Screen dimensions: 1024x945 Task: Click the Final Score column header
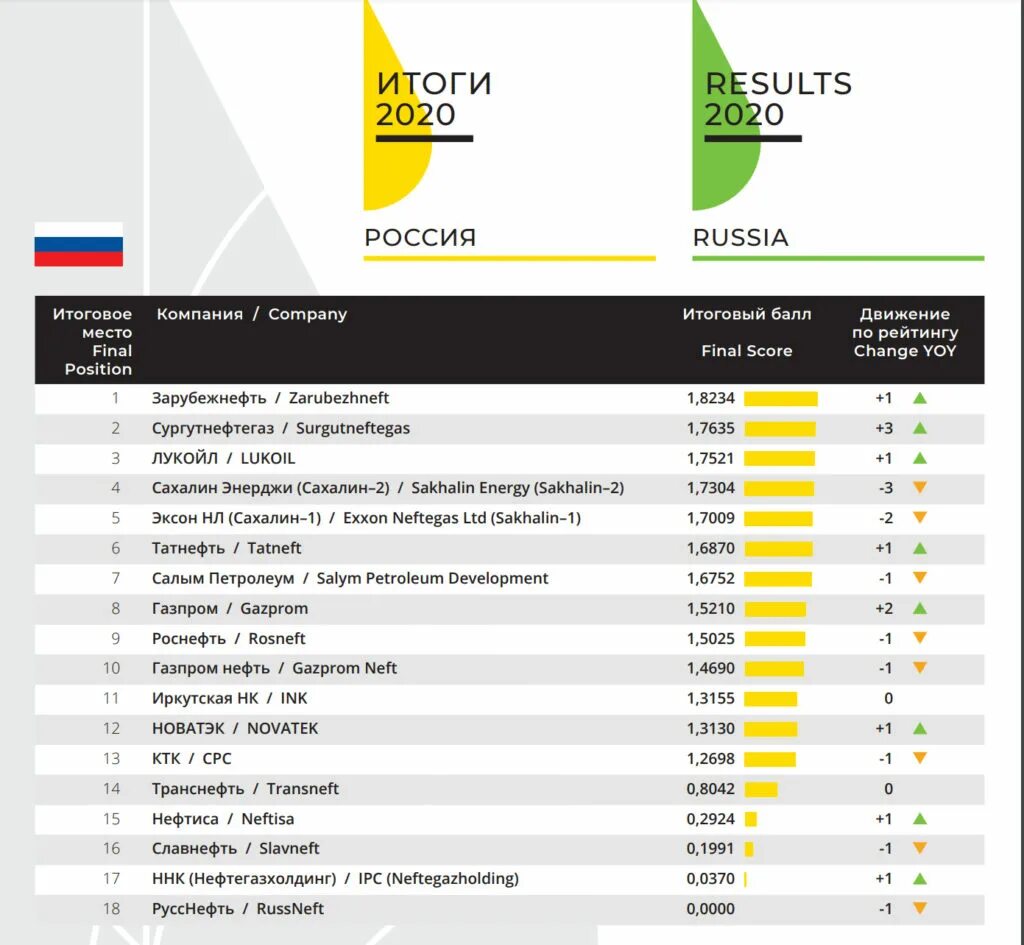coord(746,351)
